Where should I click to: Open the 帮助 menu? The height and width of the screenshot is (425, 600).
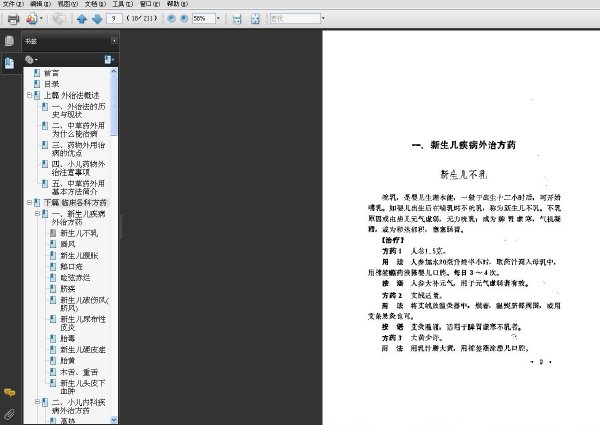[177, 4]
